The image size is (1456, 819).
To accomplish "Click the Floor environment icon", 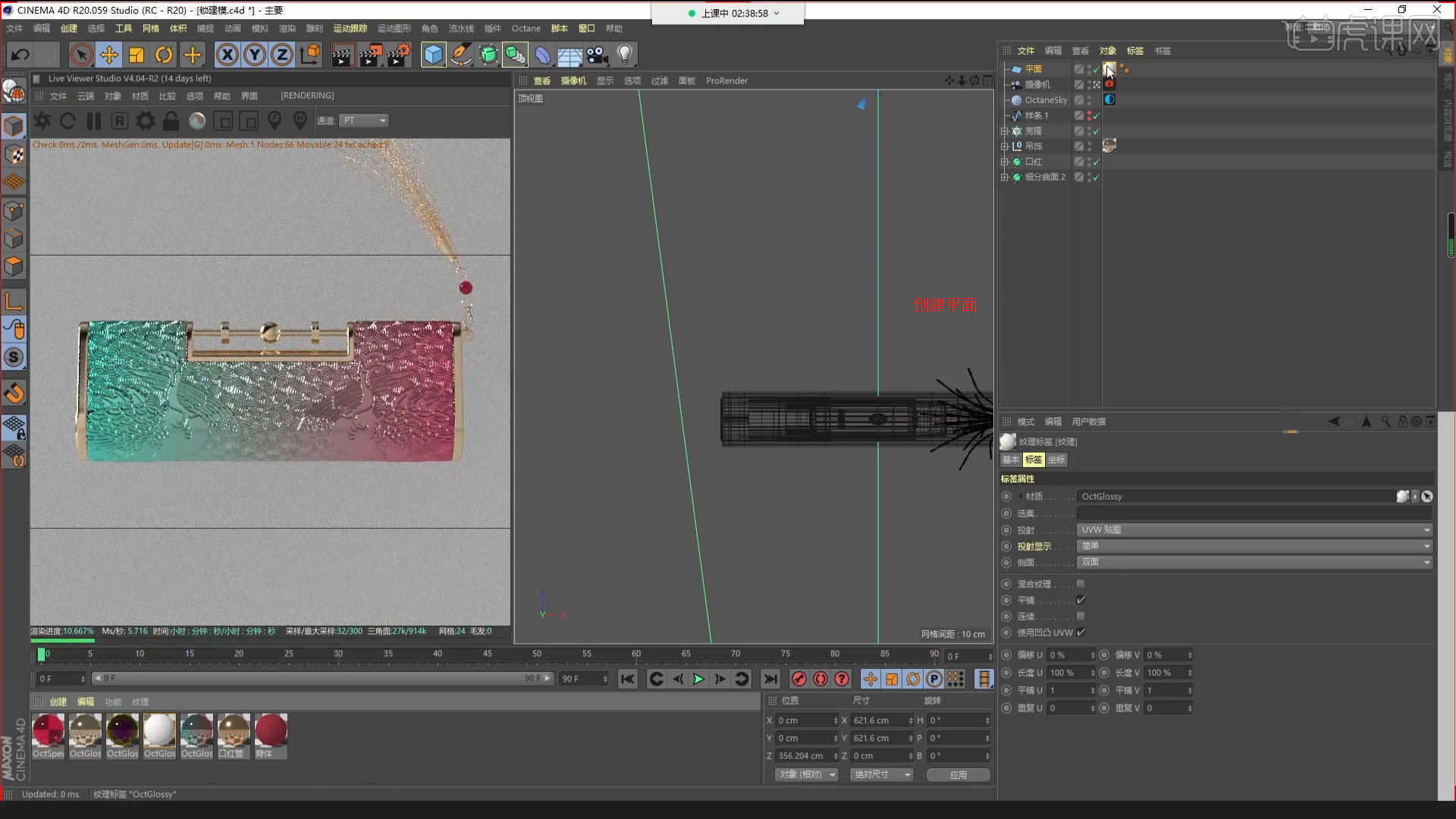I will [570, 55].
